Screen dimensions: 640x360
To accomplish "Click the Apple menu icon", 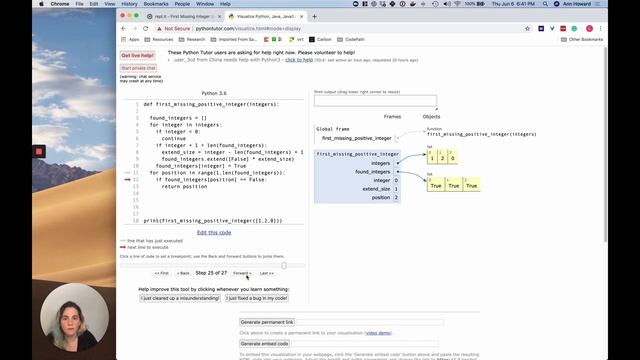I will [41, 4].
